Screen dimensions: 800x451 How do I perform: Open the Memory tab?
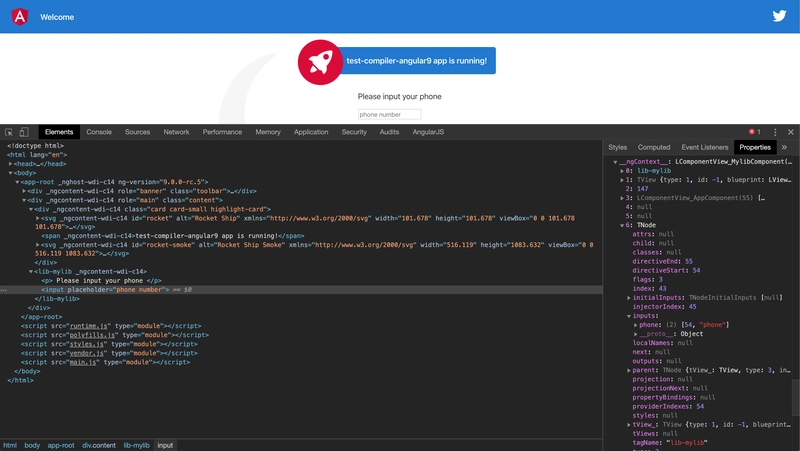[268, 132]
